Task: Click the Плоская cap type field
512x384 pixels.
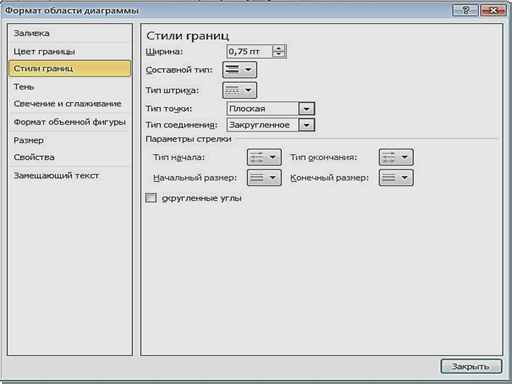Action: [x=263, y=109]
